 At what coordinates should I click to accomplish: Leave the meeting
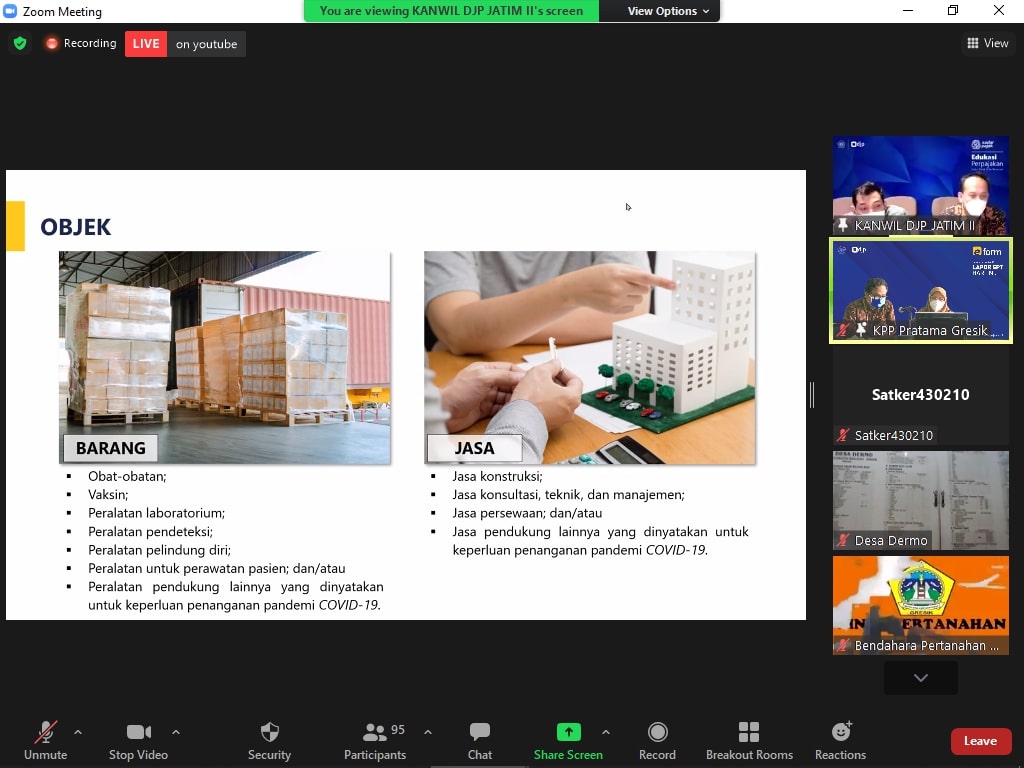979,741
